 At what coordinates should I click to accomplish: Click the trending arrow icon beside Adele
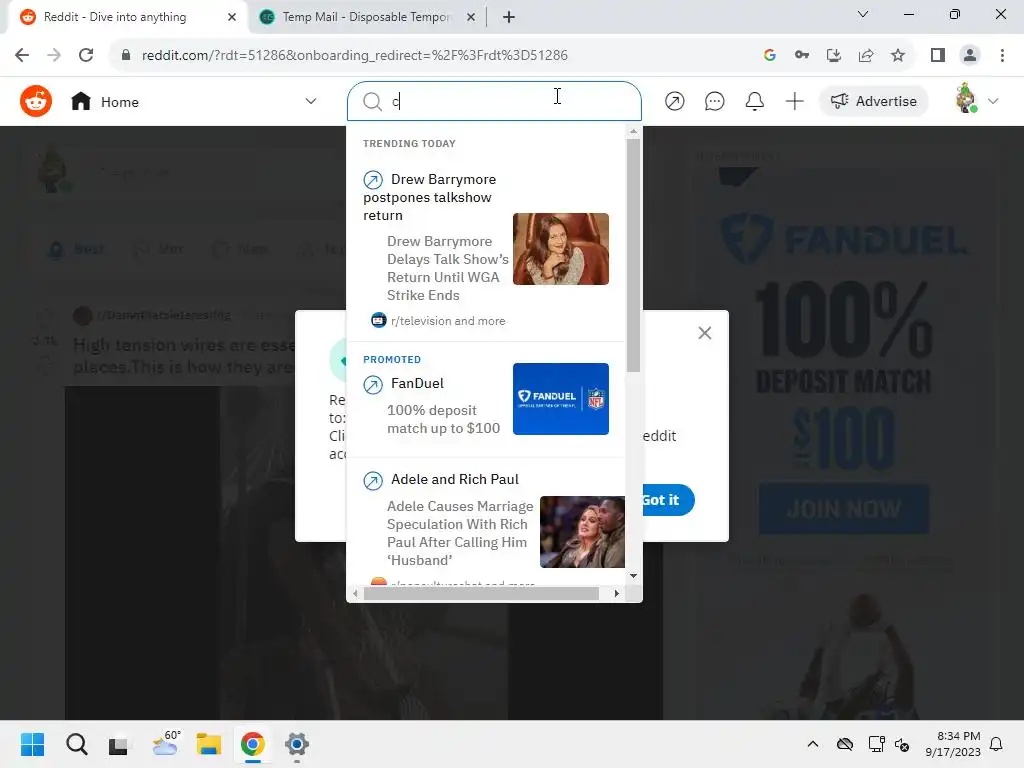[373, 481]
